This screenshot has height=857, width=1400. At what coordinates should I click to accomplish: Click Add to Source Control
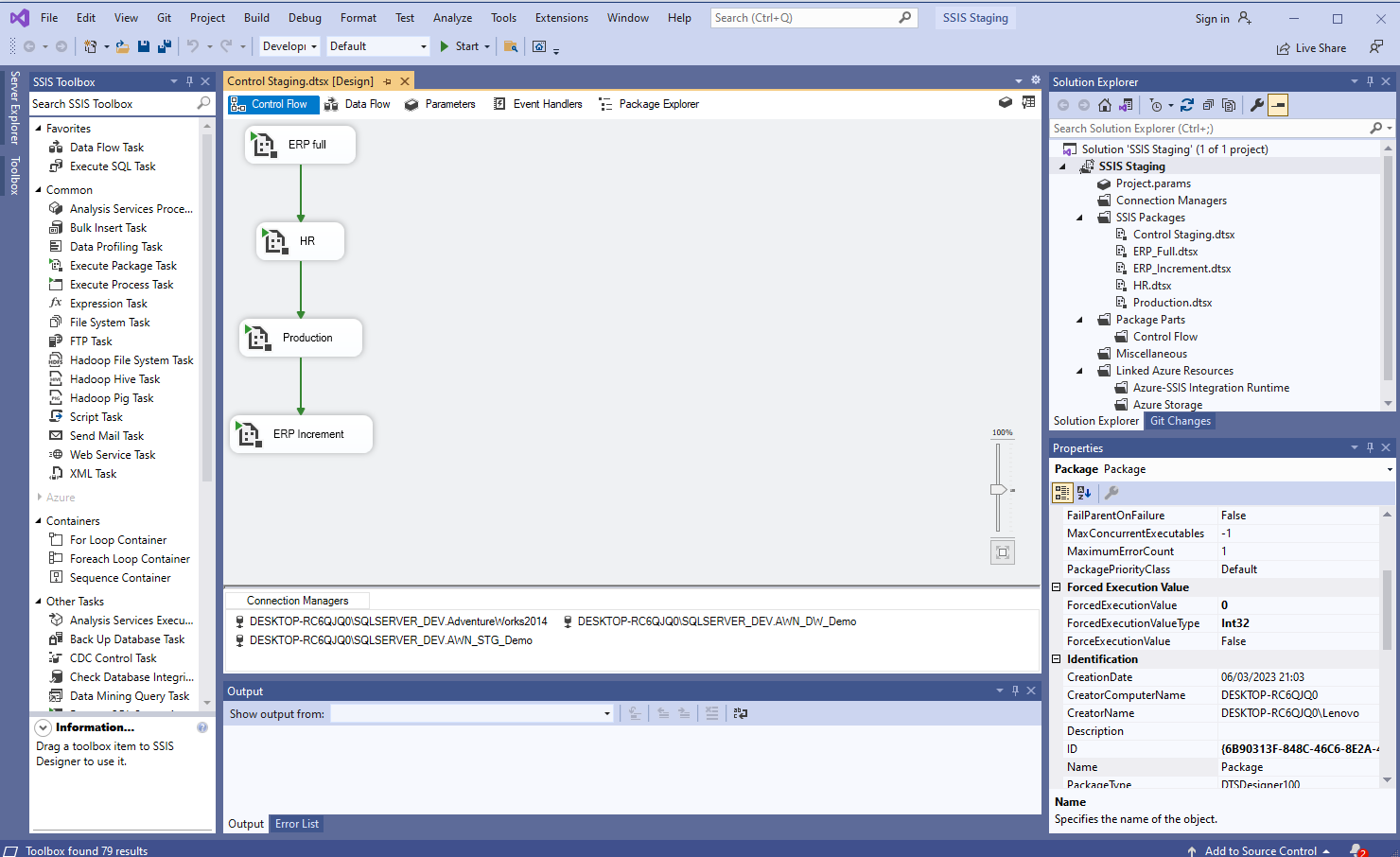pos(1260,849)
